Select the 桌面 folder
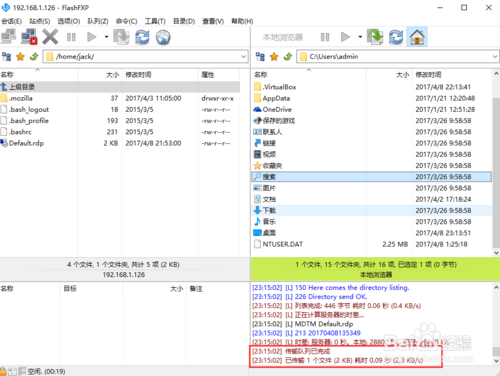This screenshot has height=376, width=500. tap(372, 233)
